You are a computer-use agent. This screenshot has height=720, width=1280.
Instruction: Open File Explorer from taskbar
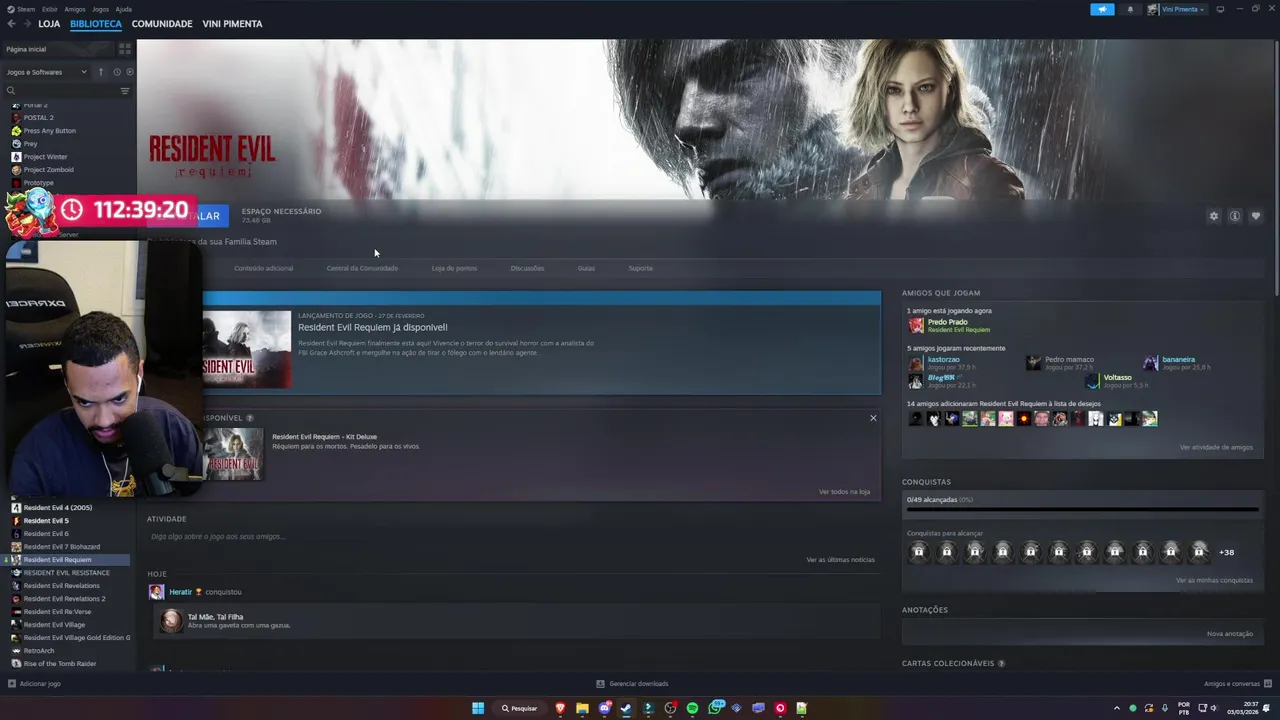click(x=582, y=708)
